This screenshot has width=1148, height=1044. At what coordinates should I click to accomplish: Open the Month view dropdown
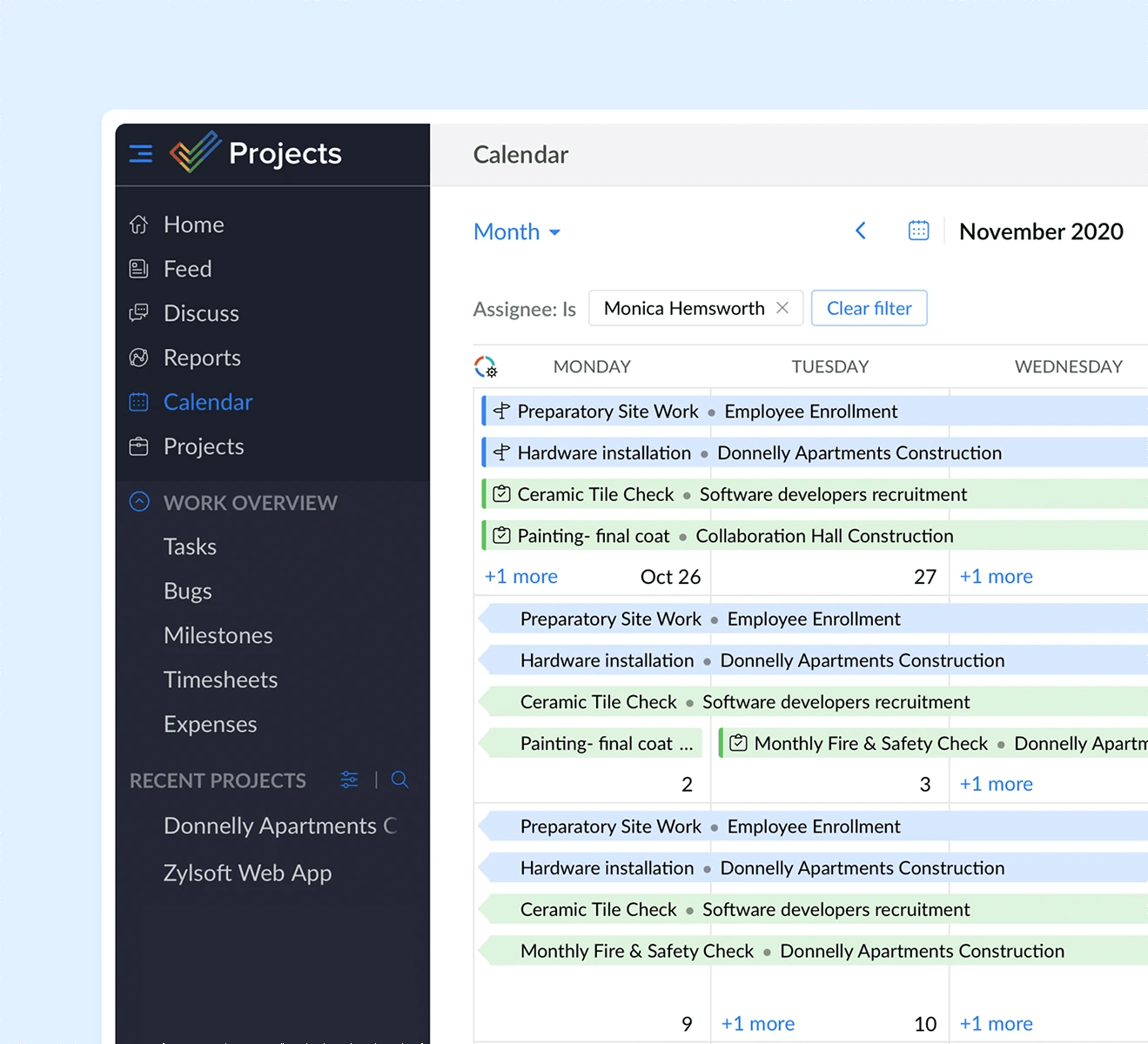click(517, 231)
